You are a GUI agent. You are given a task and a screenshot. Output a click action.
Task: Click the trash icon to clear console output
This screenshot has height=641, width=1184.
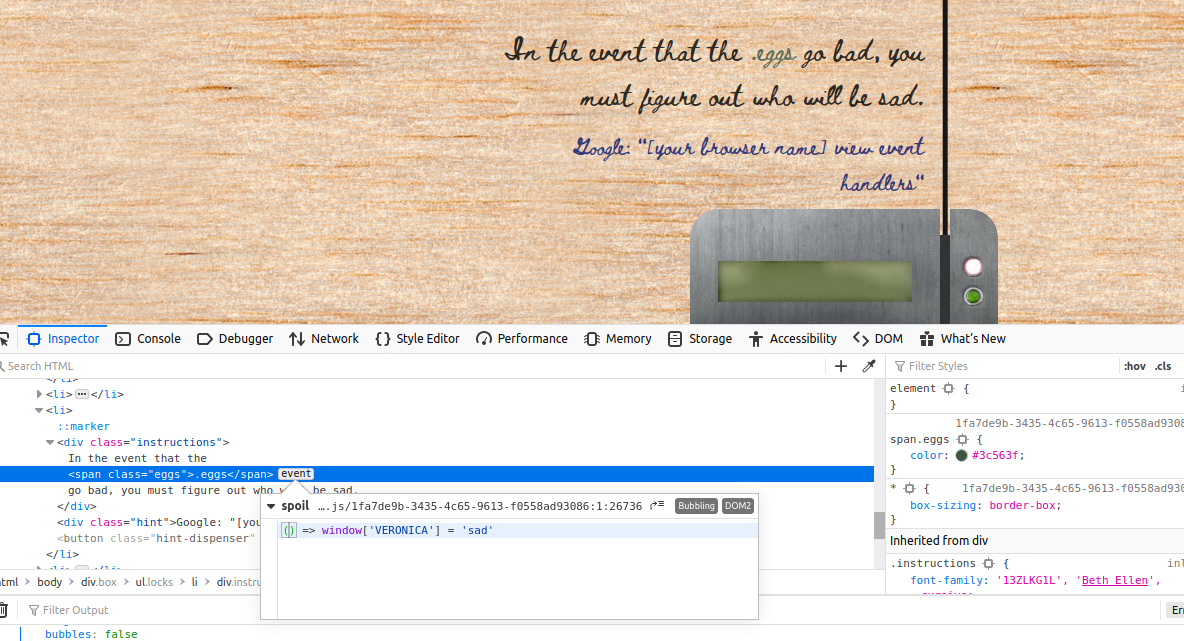tap(4, 610)
